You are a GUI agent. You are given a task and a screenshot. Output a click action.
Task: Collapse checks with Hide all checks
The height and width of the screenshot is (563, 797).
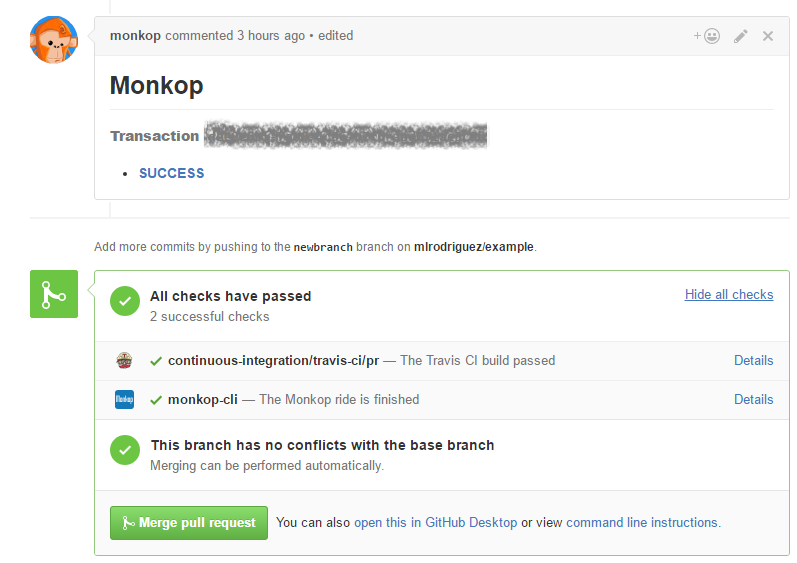pos(728,294)
